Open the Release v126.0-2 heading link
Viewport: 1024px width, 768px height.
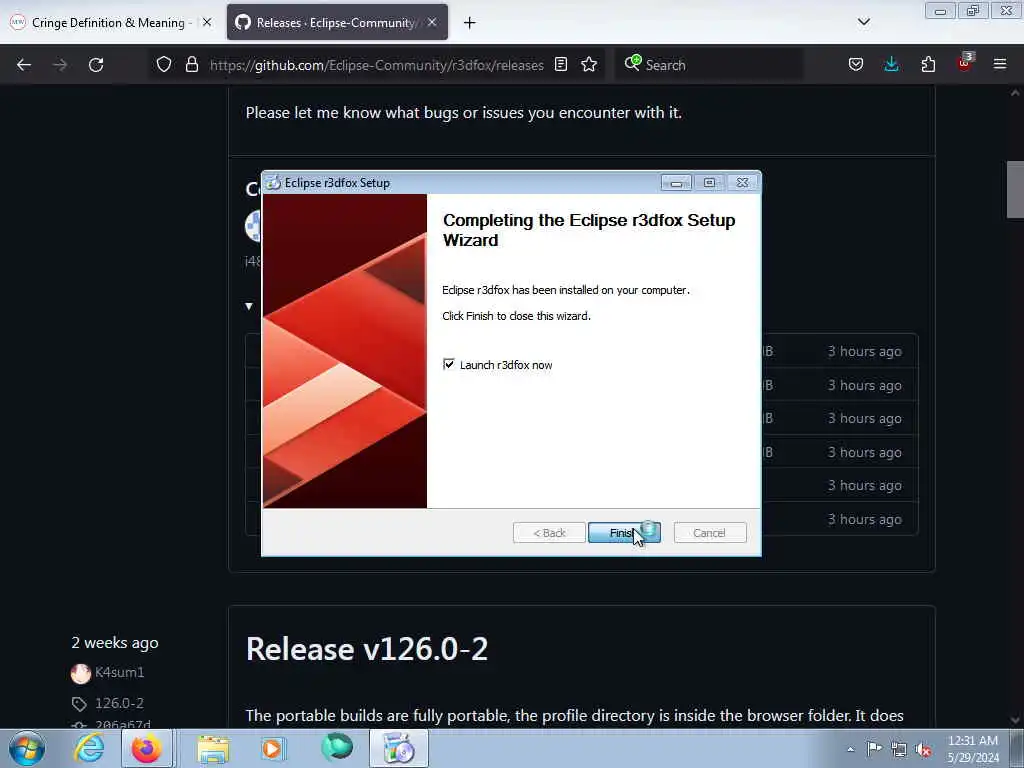click(x=367, y=649)
